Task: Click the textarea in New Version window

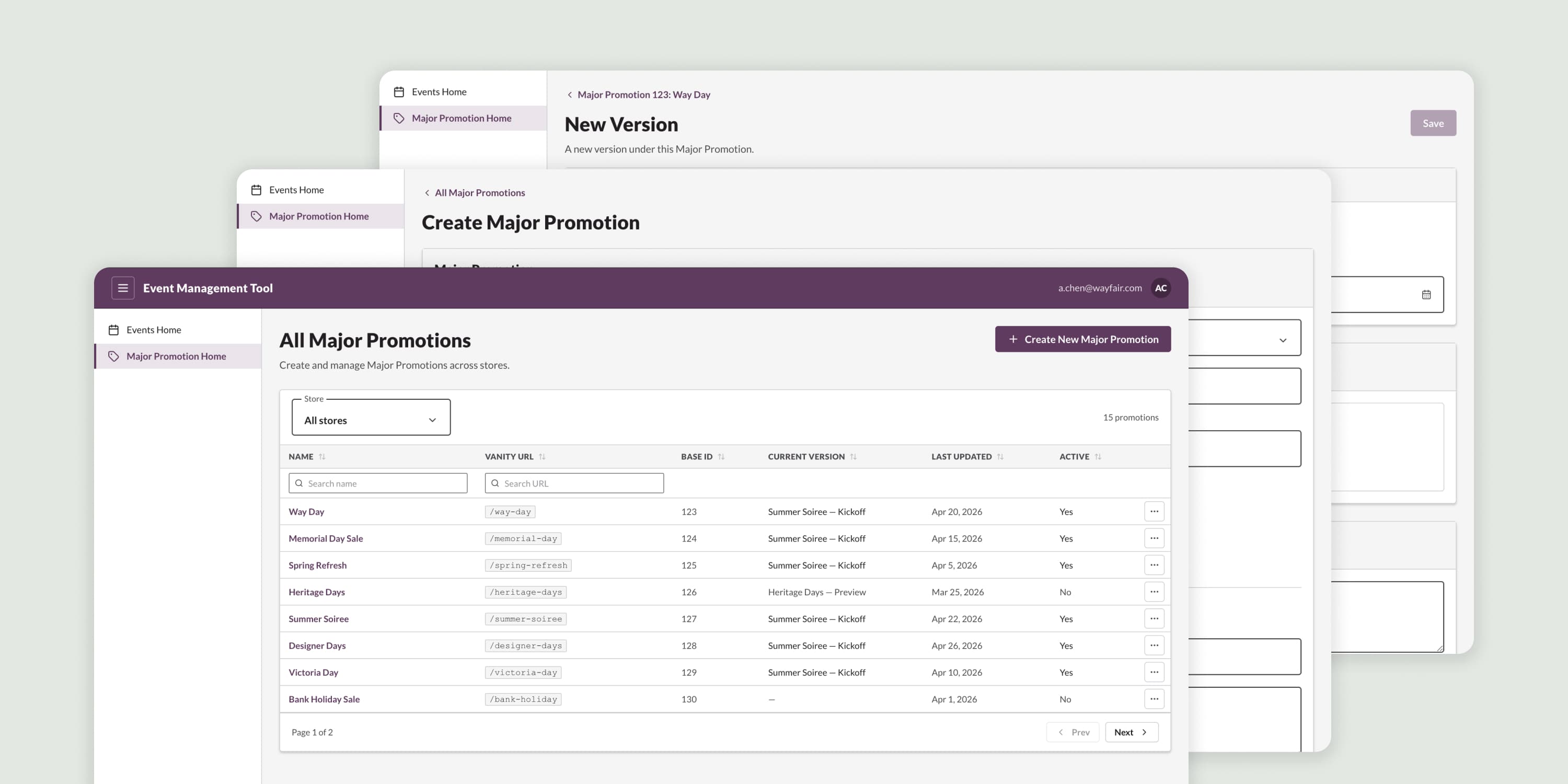Action: (x=1387, y=617)
